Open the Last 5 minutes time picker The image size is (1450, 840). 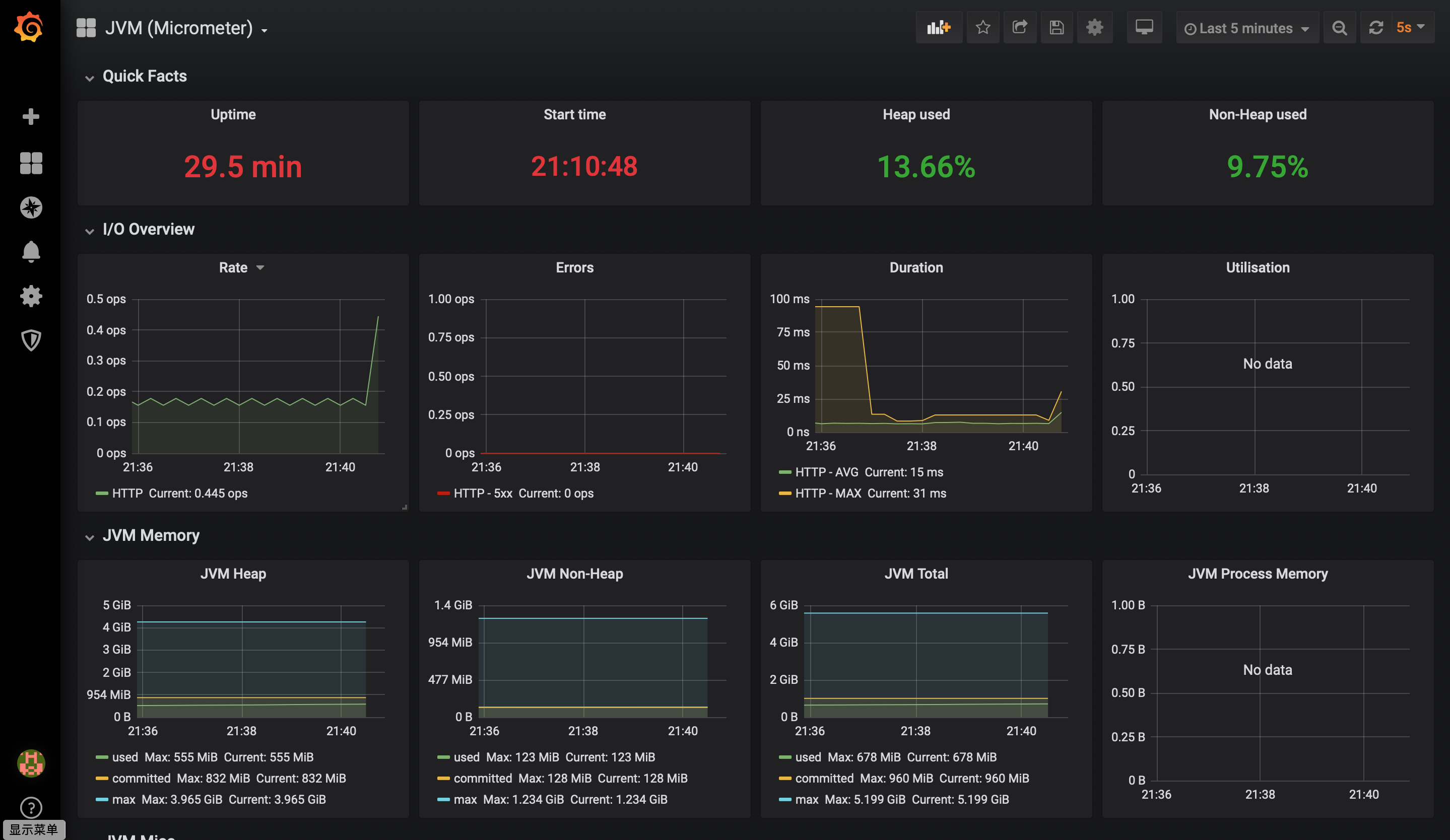(x=1246, y=28)
